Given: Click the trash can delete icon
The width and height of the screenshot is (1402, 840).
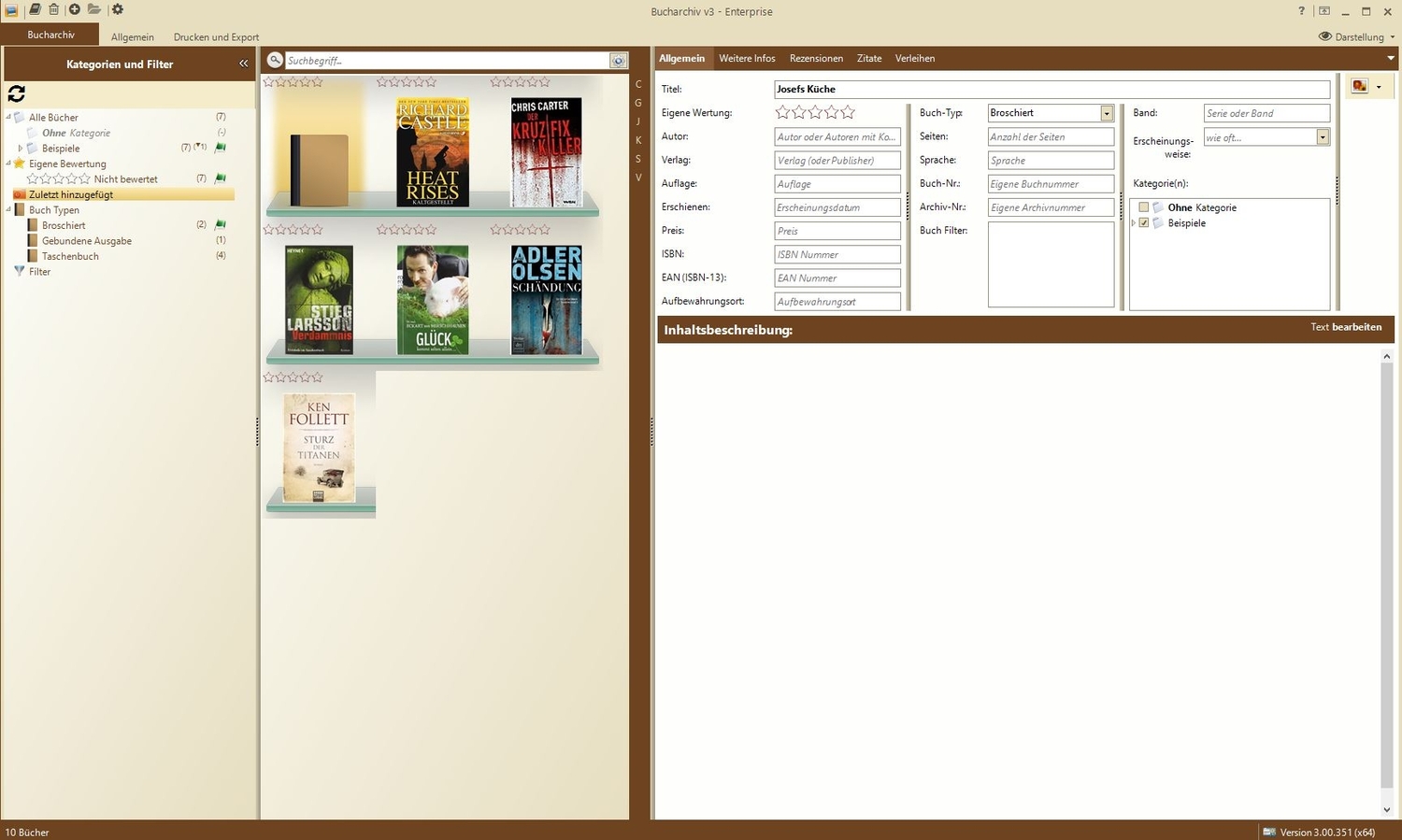Looking at the screenshot, I should (x=53, y=9).
